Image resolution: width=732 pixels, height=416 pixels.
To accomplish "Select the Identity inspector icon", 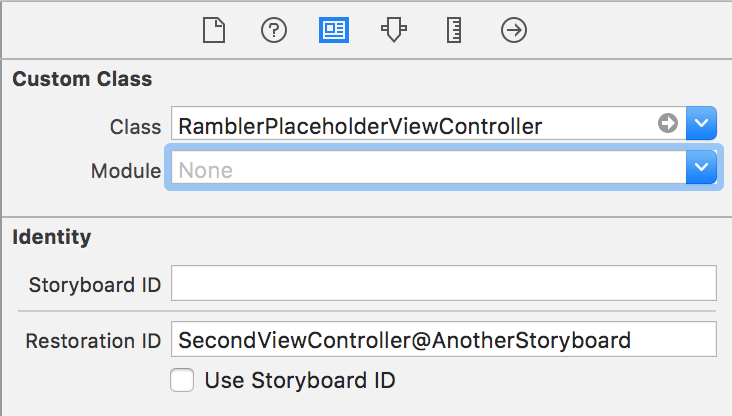I will click(x=333, y=31).
